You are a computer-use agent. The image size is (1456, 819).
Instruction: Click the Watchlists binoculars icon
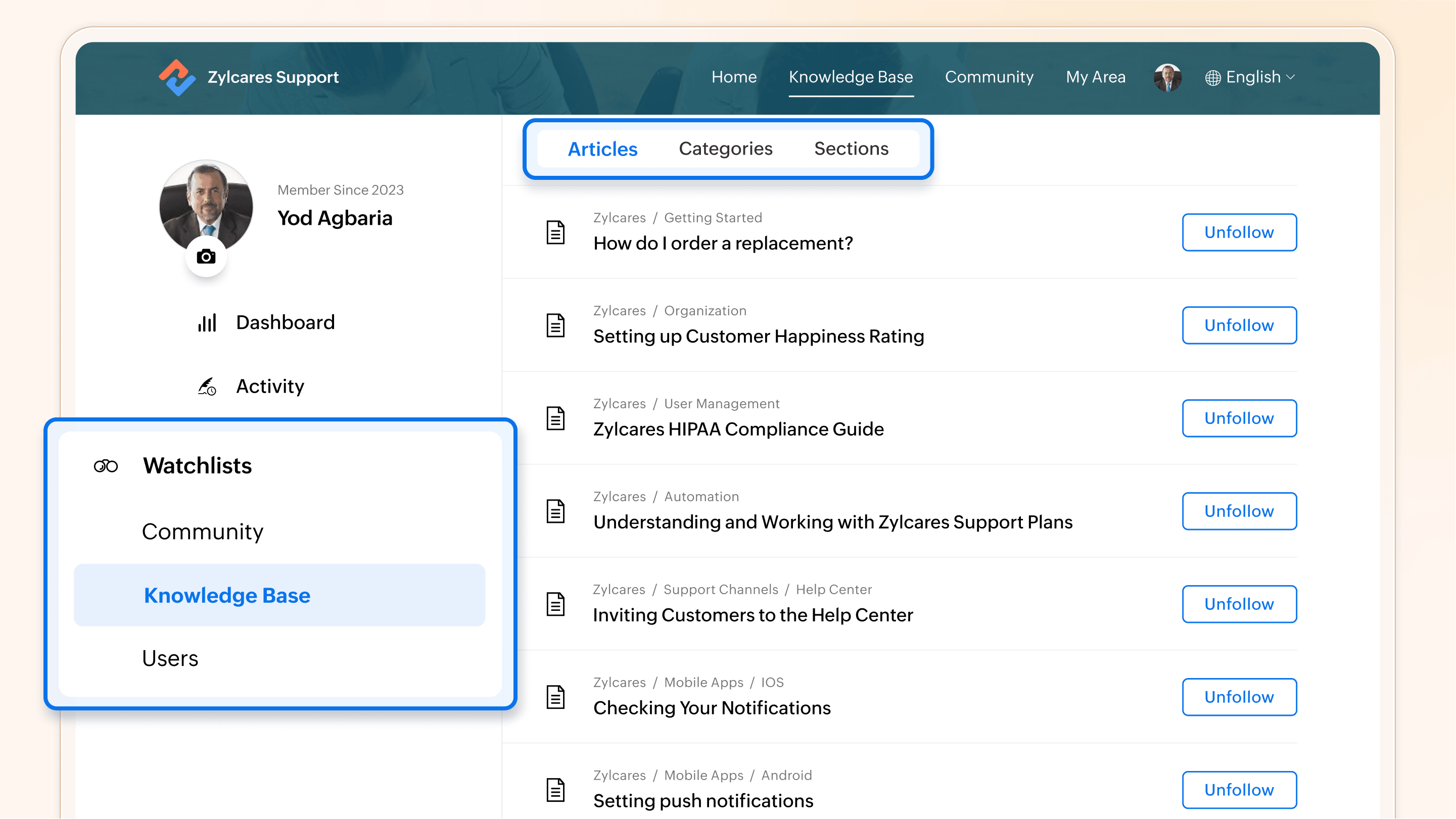tap(106, 466)
